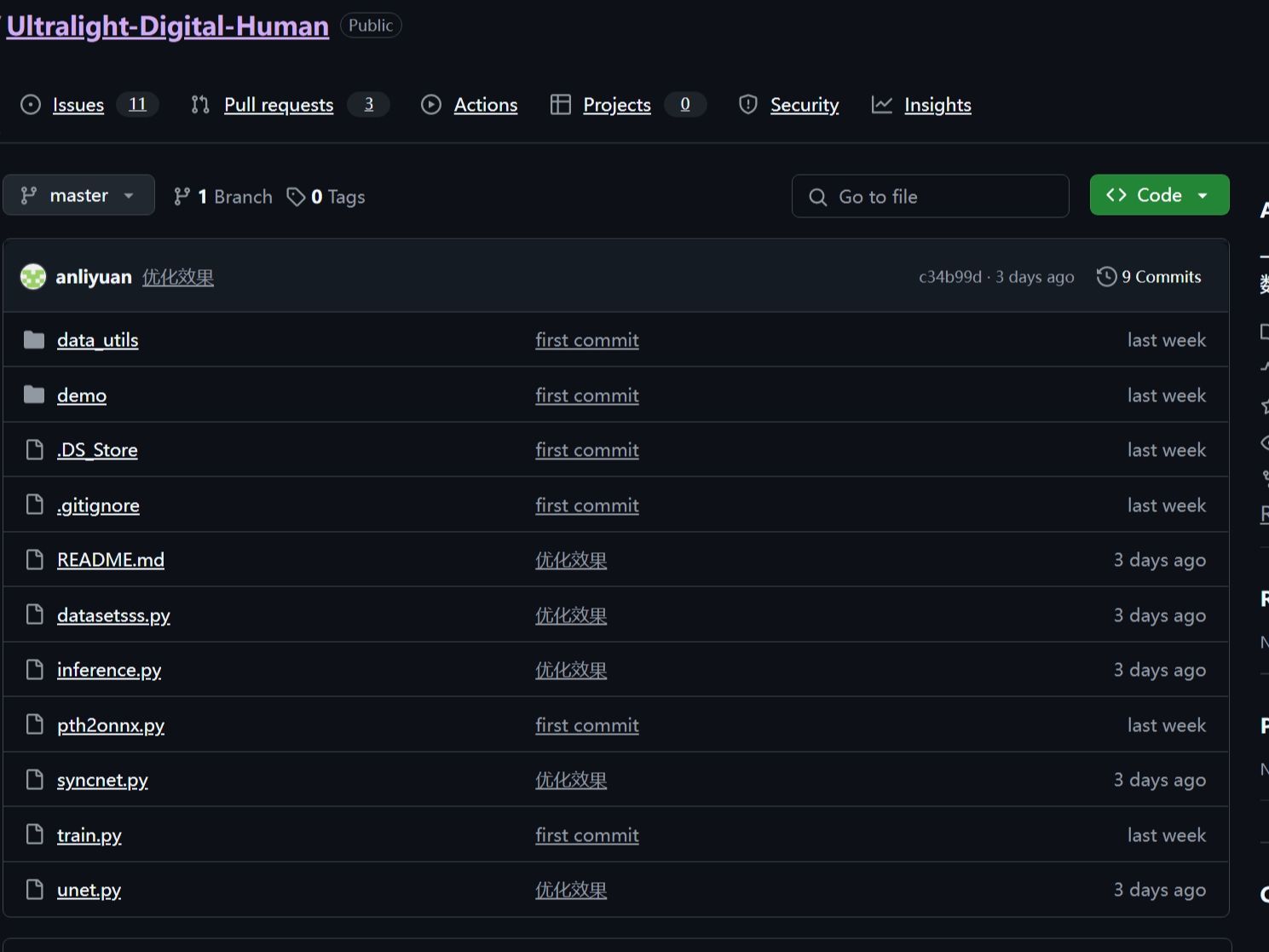Click the Pull requests count badge 3
The height and width of the screenshot is (952, 1269).
coord(369,104)
